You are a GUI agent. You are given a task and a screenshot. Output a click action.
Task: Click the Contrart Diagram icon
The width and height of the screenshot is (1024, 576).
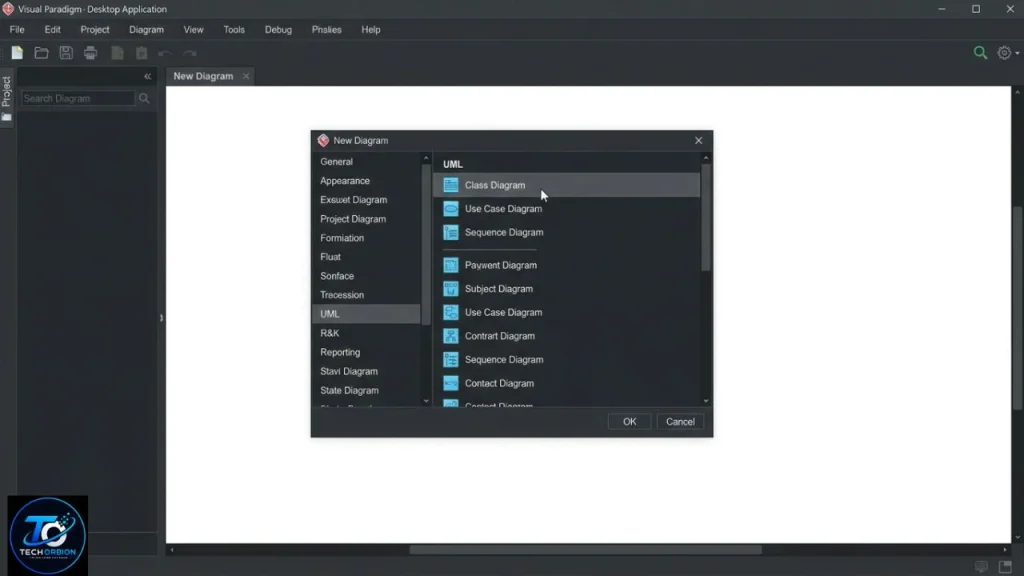coord(451,336)
